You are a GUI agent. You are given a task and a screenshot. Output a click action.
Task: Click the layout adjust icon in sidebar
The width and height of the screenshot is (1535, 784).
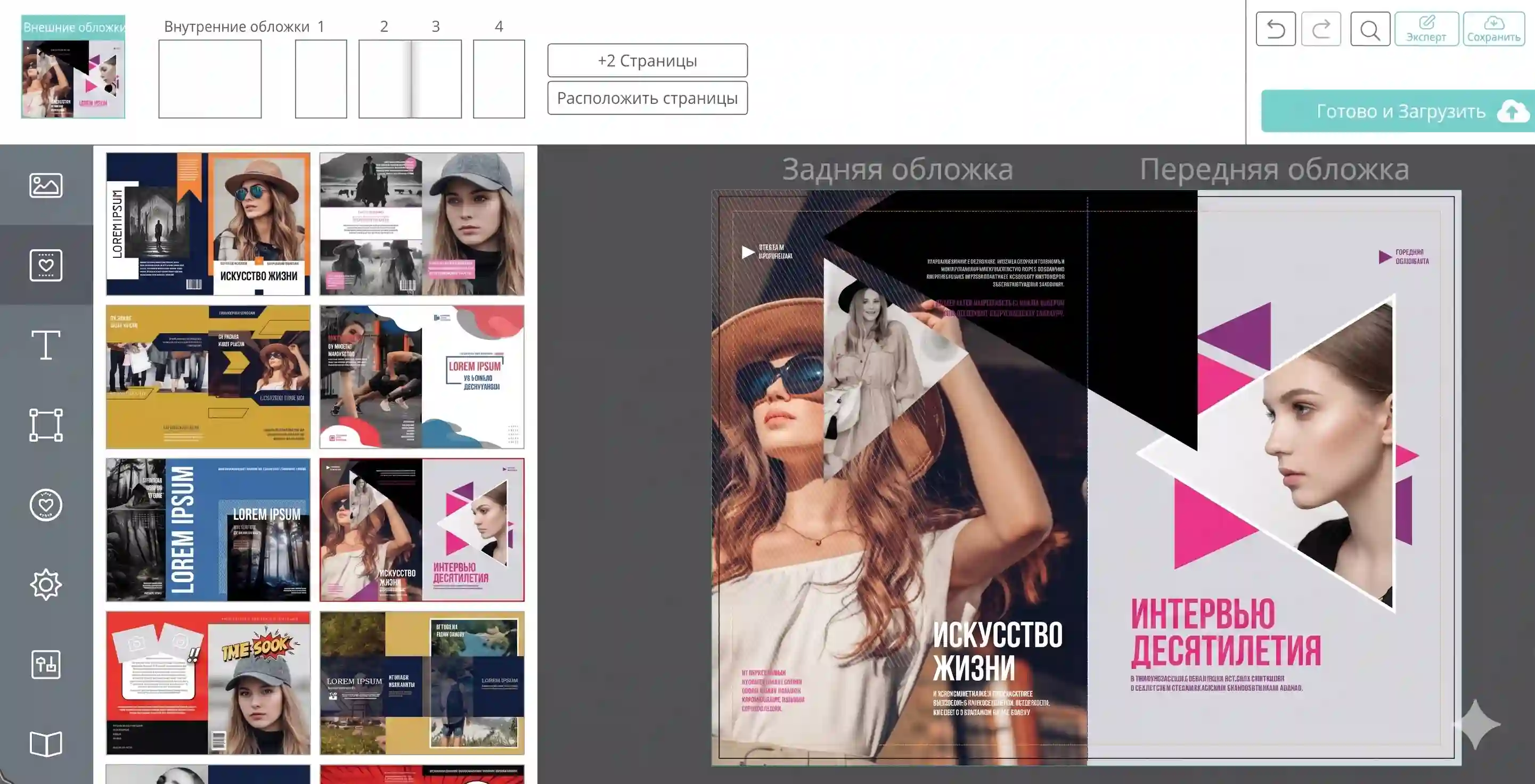tap(46, 664)
